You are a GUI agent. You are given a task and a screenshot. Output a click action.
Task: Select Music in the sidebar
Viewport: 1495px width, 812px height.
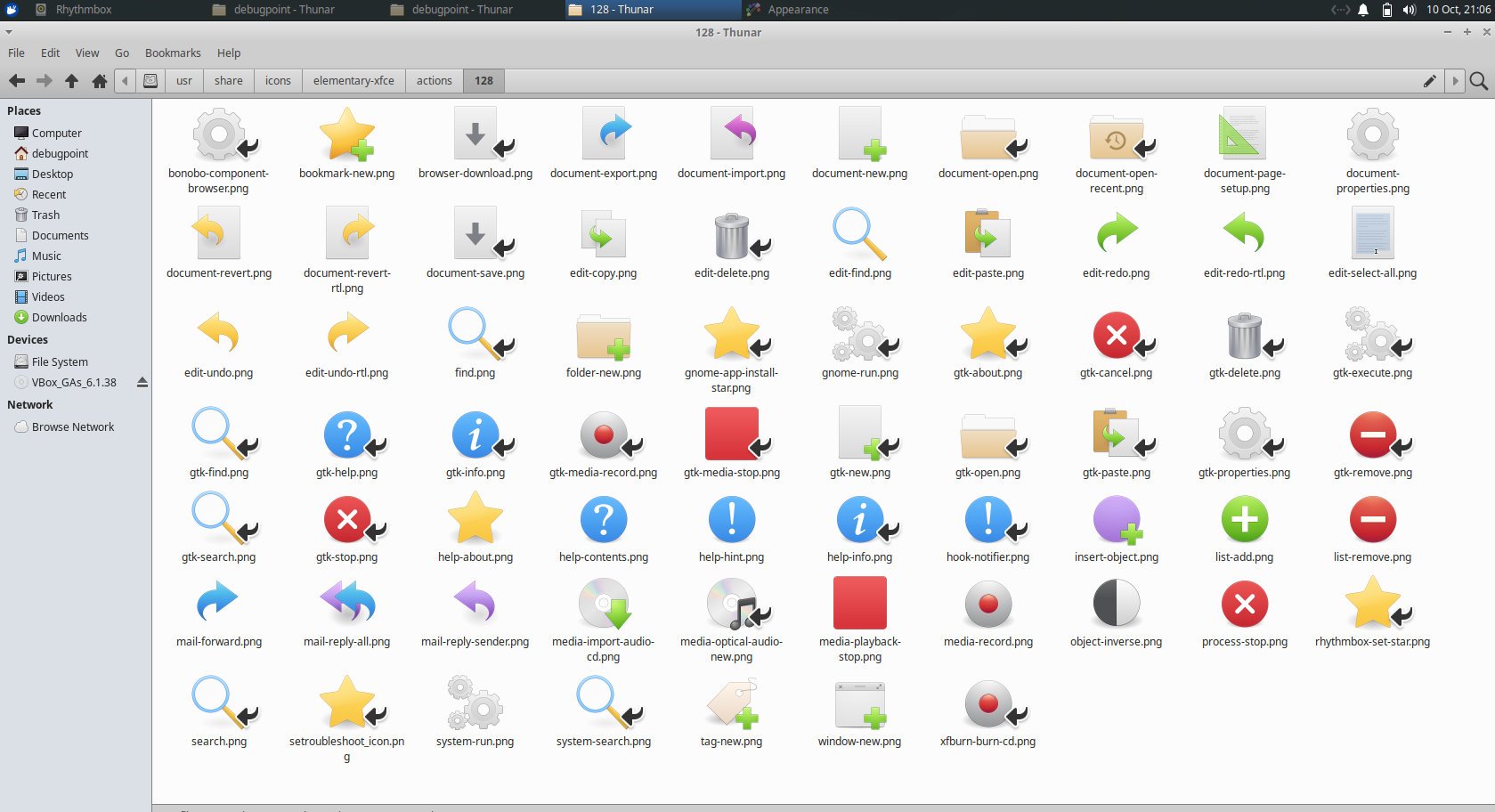tap(45, 256)
